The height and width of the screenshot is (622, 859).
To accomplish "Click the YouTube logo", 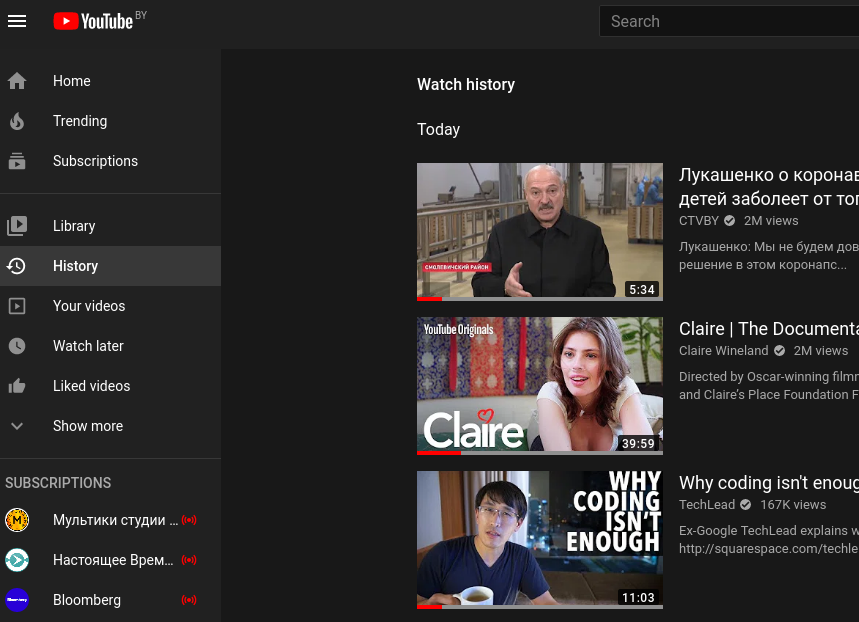I will (x=93, y=21).
